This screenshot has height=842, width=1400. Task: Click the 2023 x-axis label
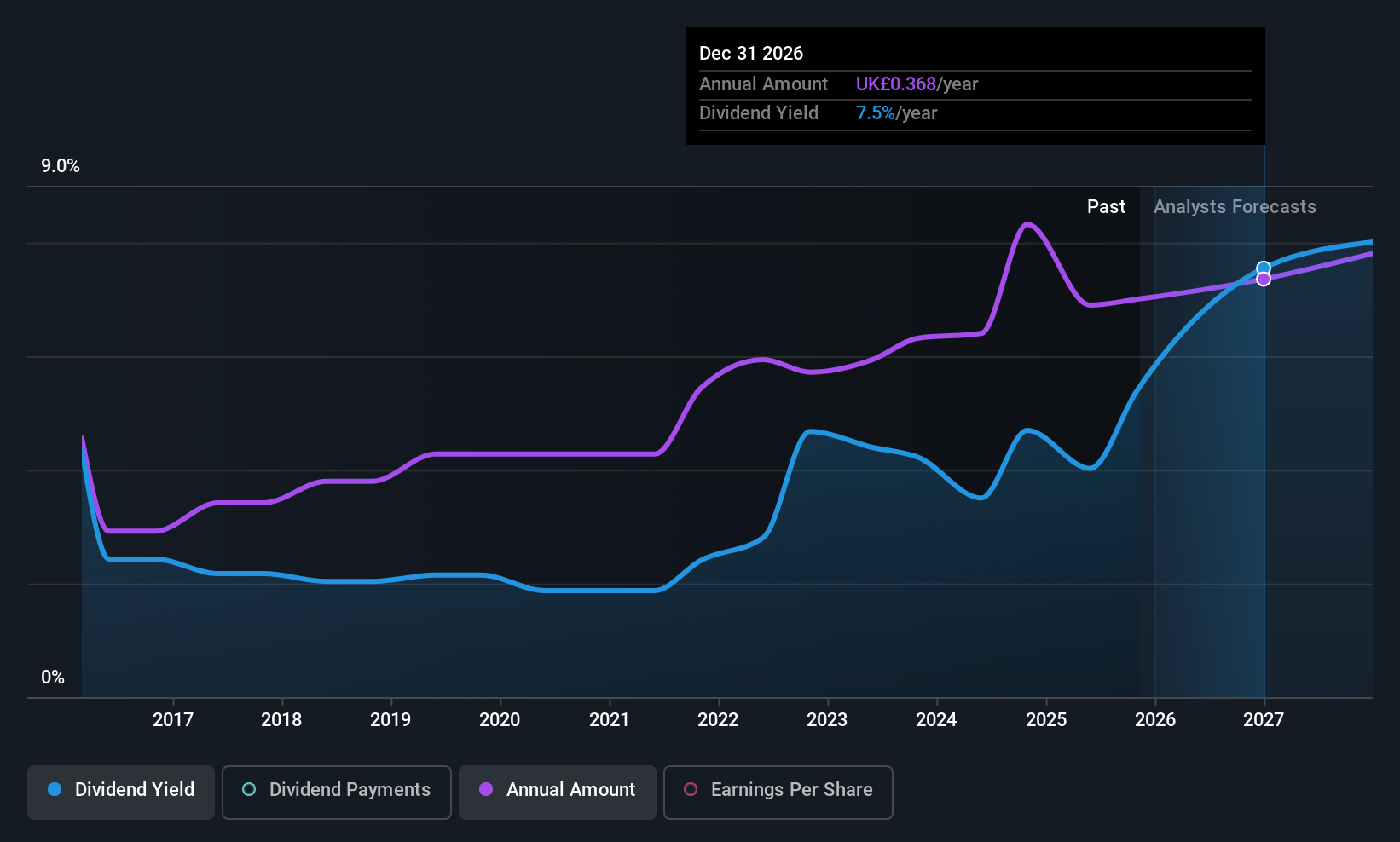827,720
